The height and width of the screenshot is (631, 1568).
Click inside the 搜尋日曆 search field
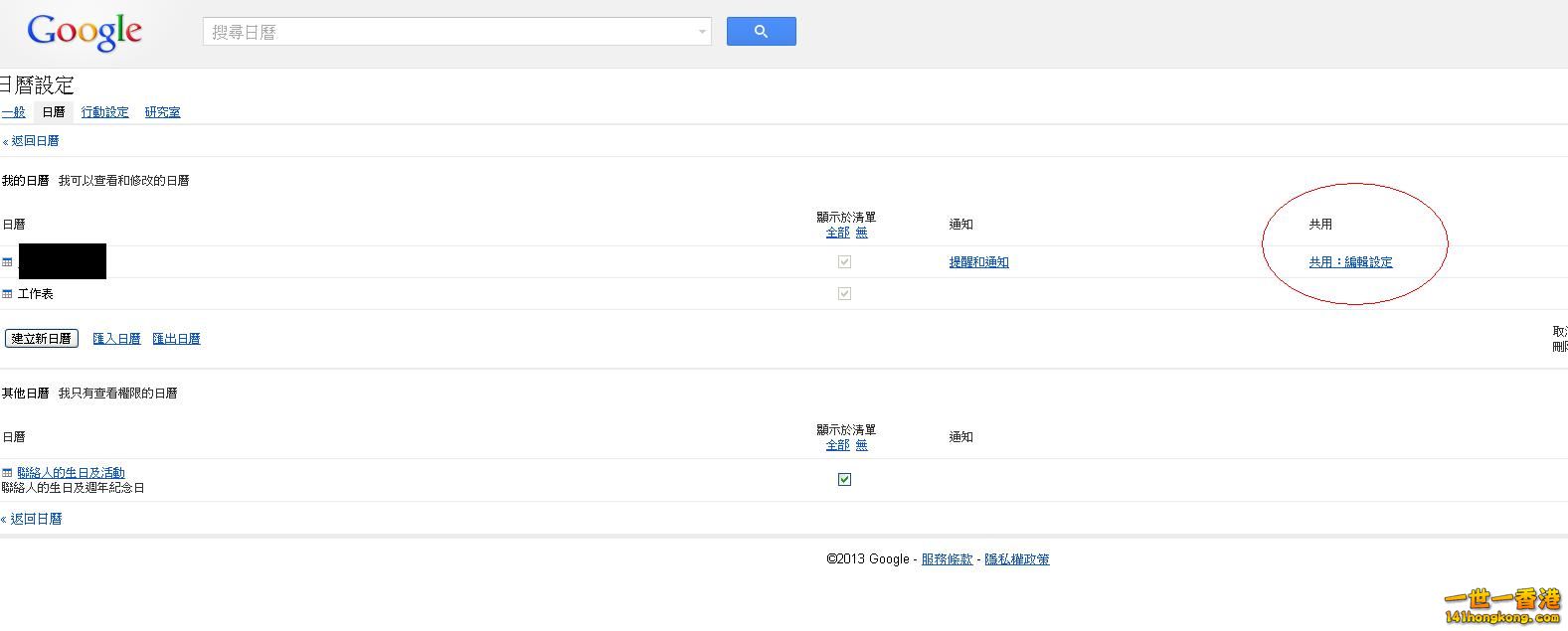click(447, 32)
